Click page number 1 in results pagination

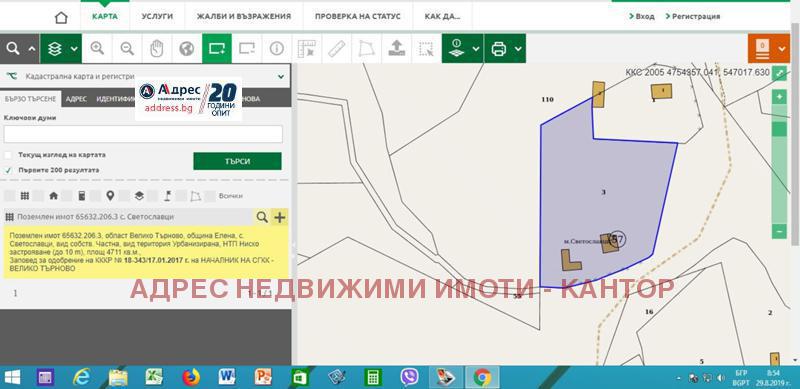pos(15,293)
